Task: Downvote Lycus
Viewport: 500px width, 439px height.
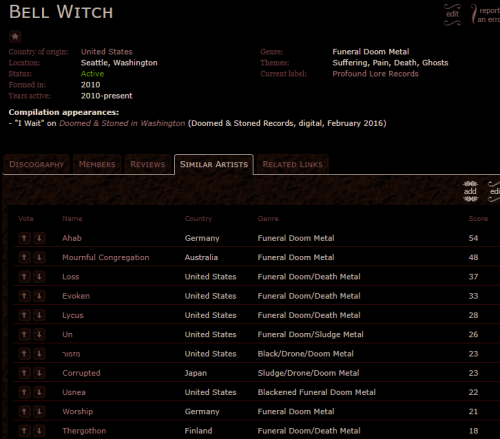Action: pyautogui.click(x=39, y=315)
